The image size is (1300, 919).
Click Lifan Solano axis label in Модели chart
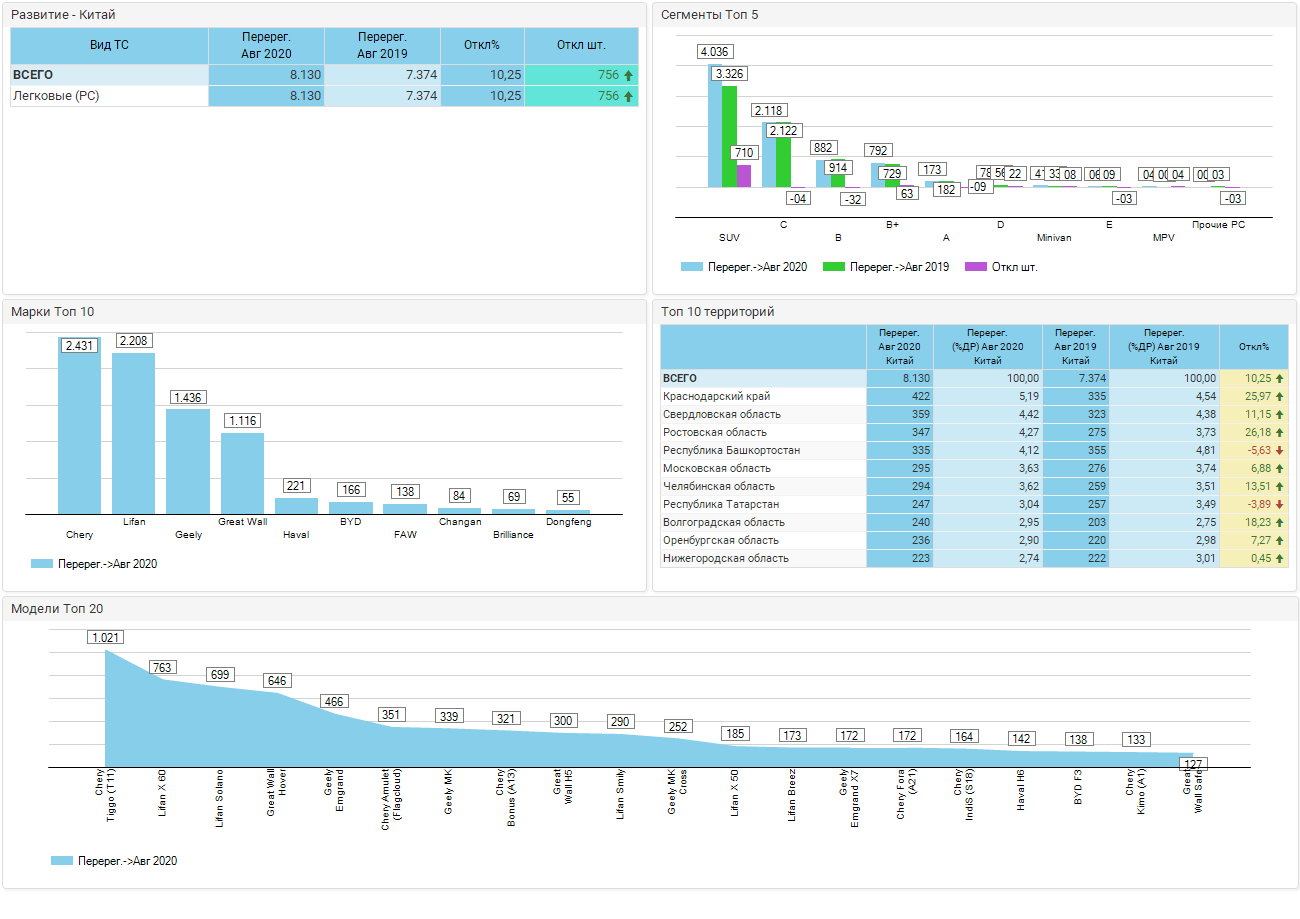(220, 797)
